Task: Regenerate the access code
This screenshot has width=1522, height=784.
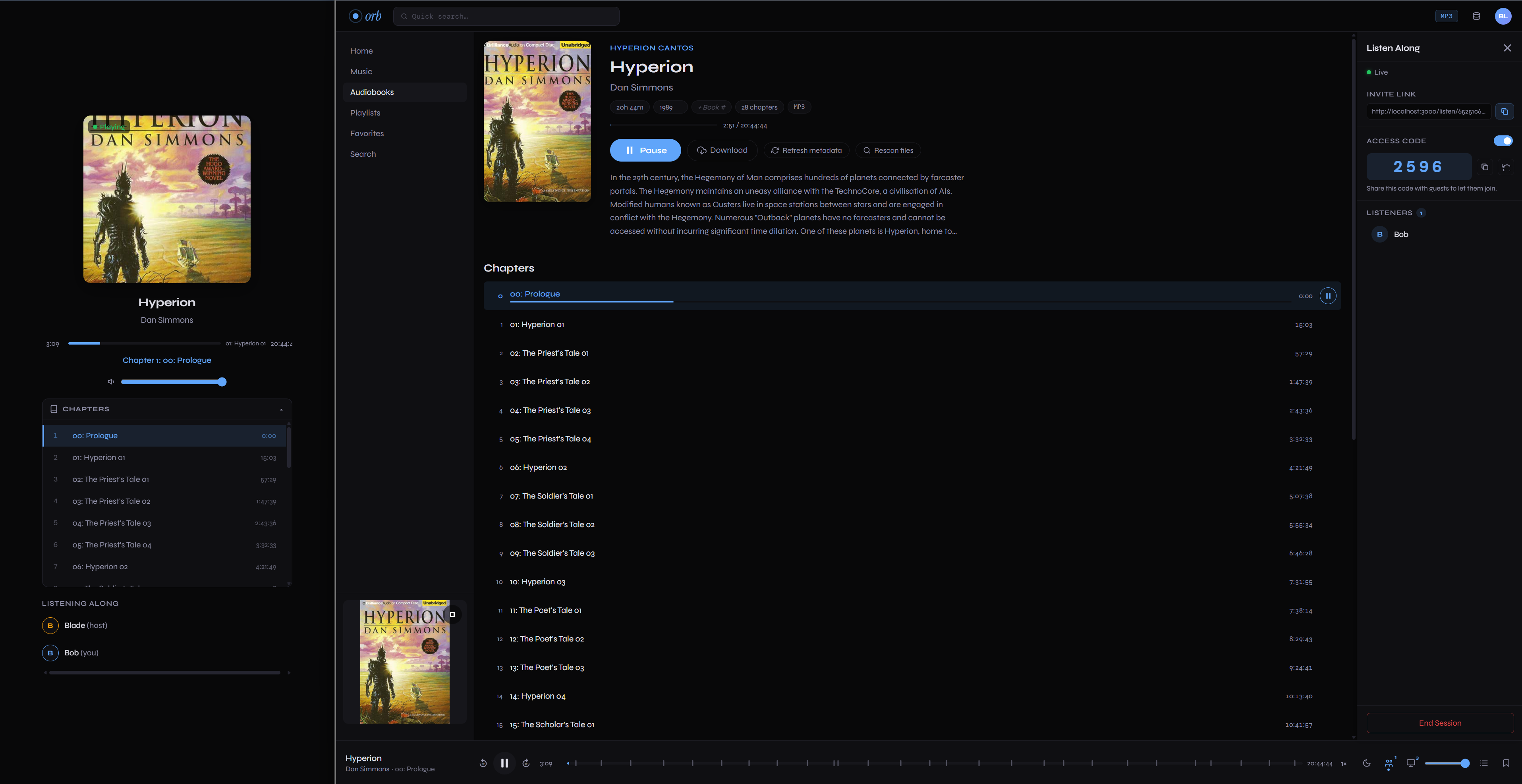Action: (x=1505, y=167)
